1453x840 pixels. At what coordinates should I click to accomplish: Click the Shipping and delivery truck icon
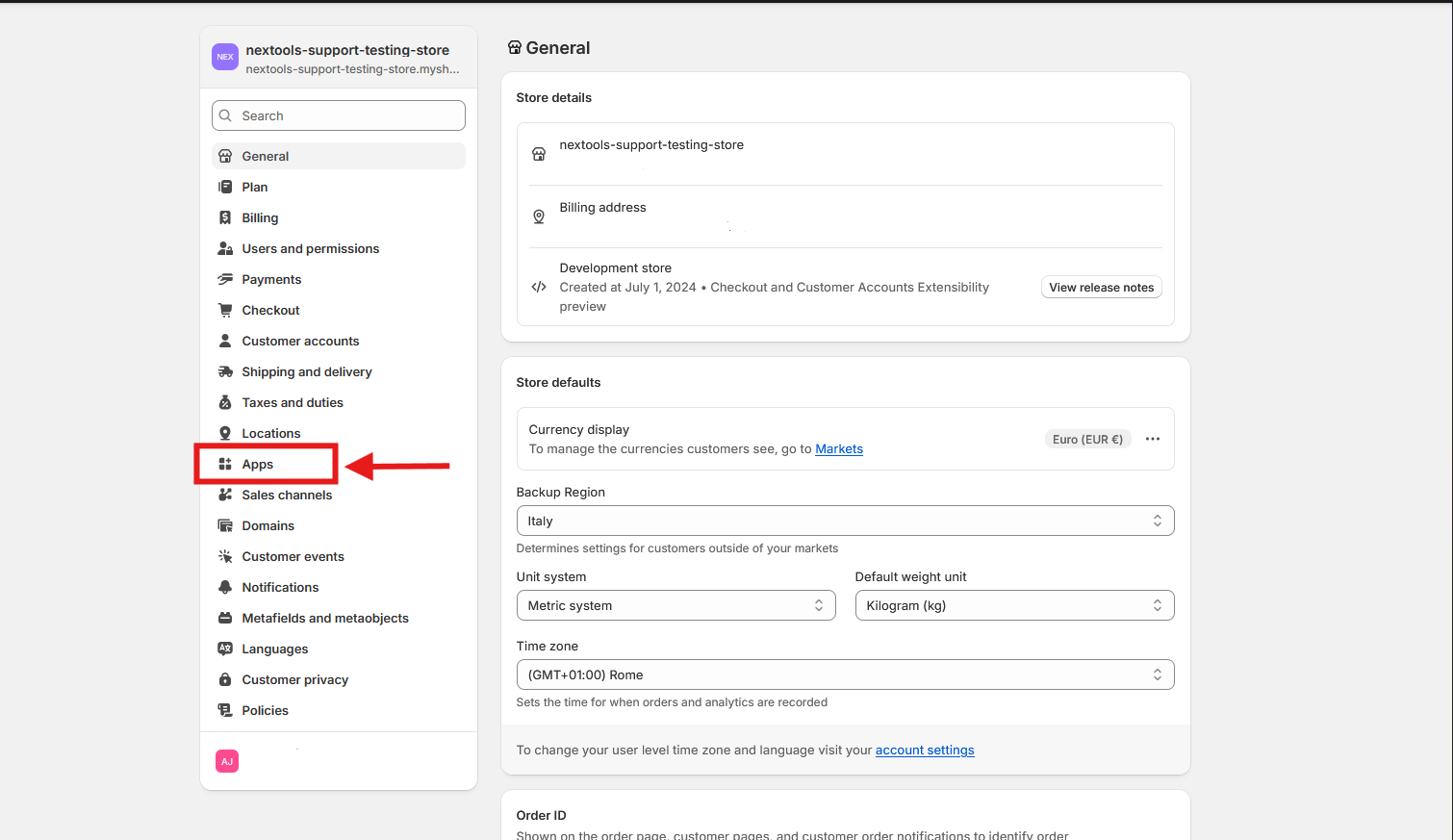(x=225, y=371)
